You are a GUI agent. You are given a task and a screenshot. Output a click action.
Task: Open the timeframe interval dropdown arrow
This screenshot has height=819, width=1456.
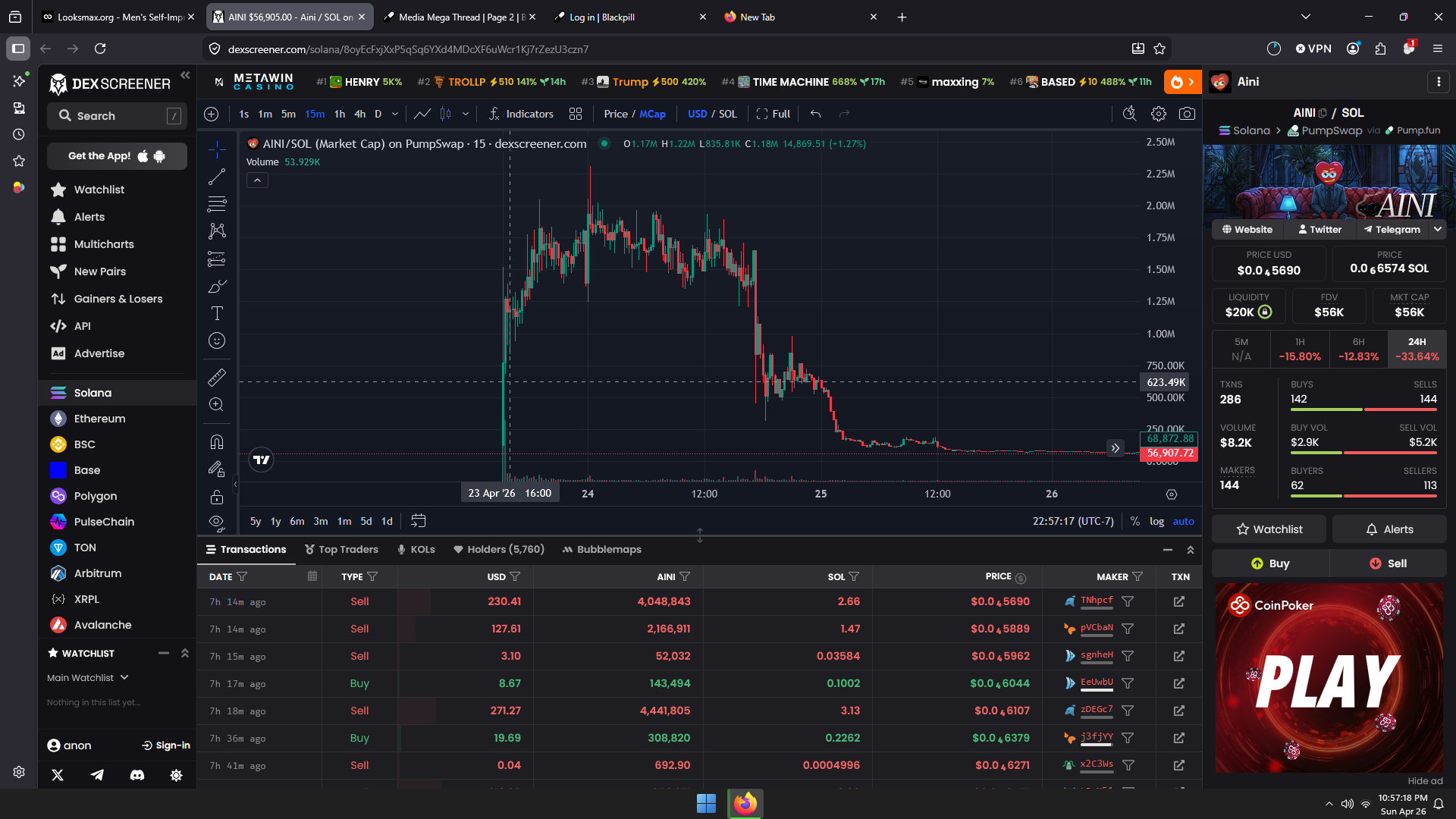[x=395, y=114]
